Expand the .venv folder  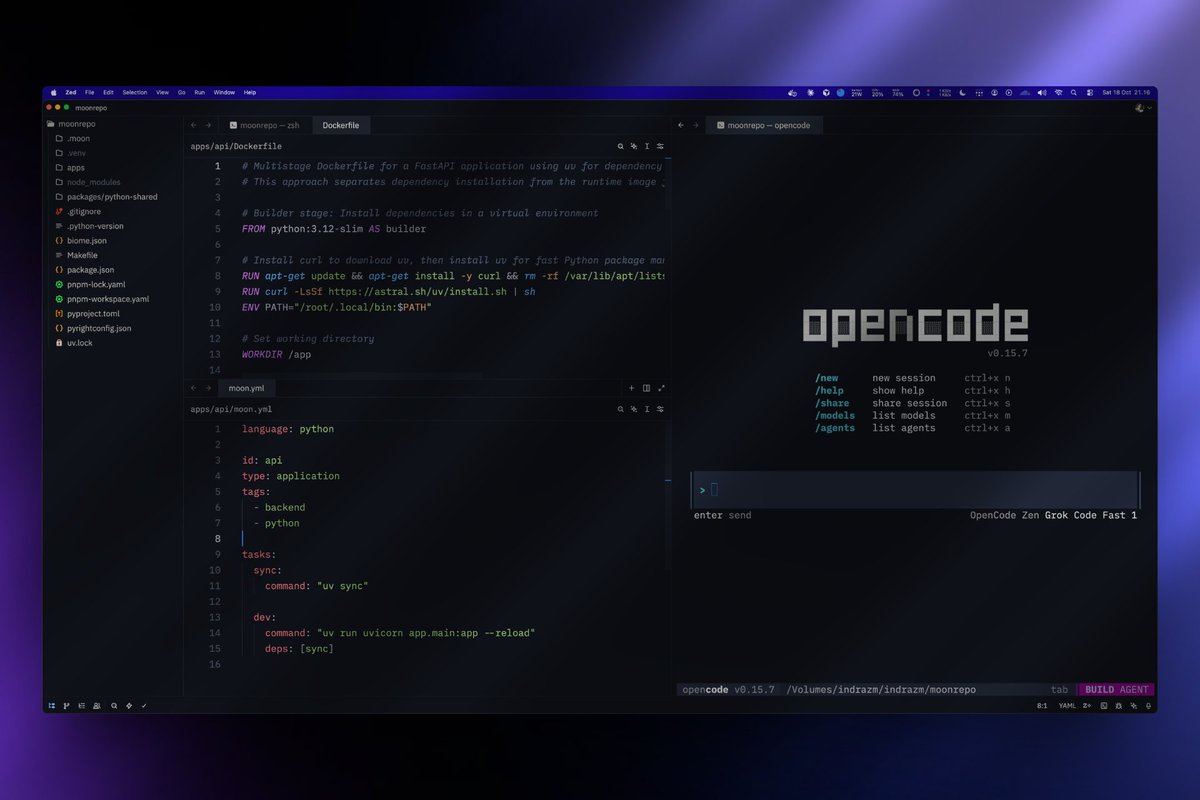(72, 153)
